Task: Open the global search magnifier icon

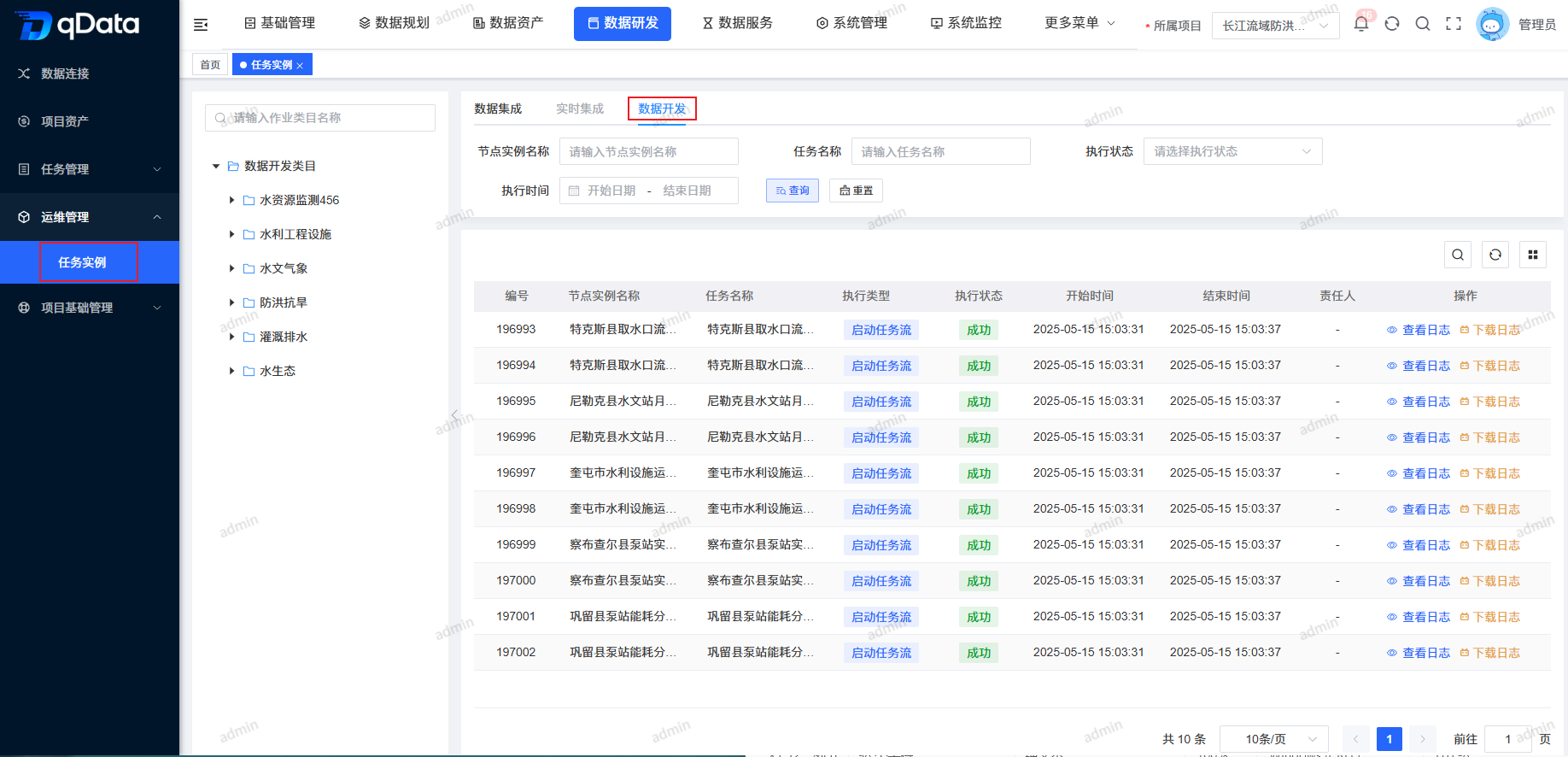Action: pos(1423,24)
